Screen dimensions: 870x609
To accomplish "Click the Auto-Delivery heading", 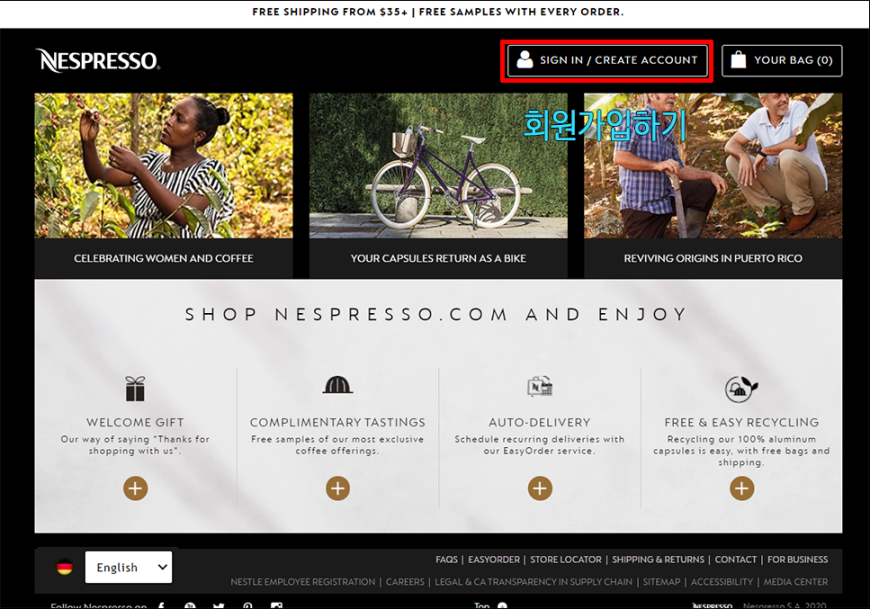I will coord(540,423).
